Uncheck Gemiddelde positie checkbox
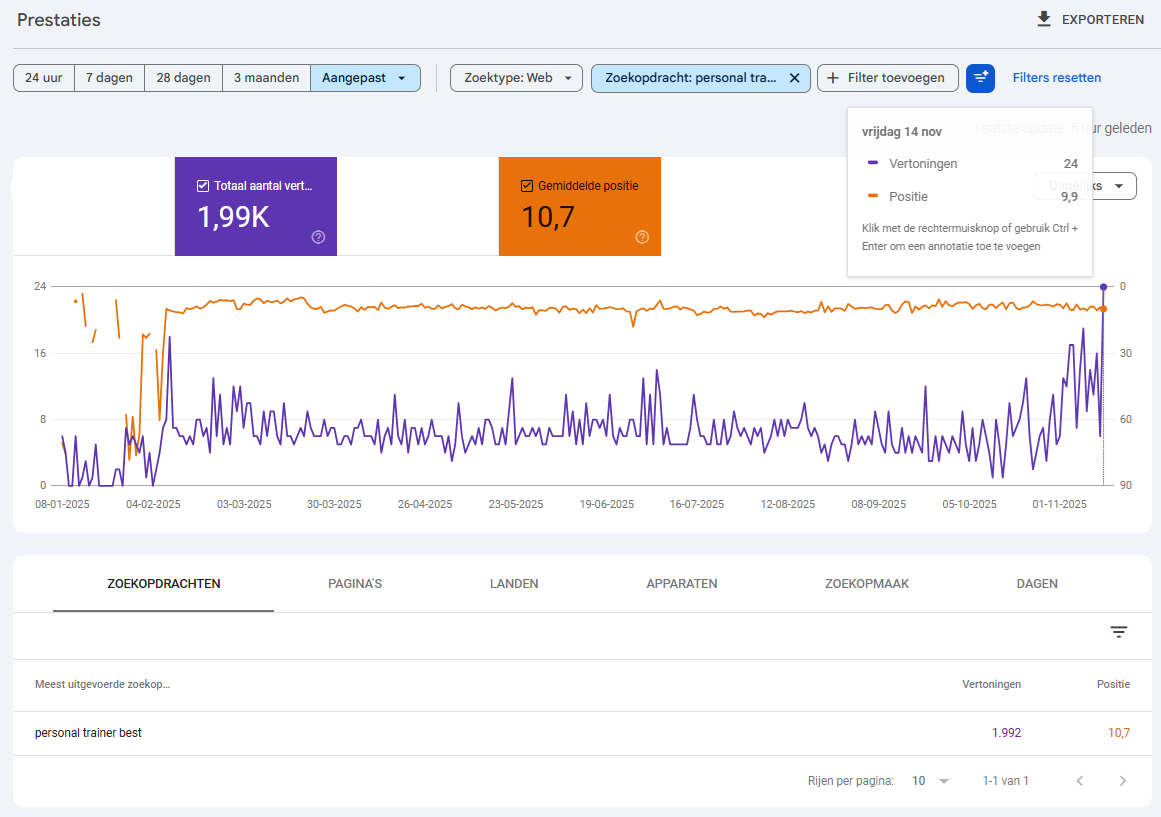This screenshot has width=1161, height=817. click(527, 186)
